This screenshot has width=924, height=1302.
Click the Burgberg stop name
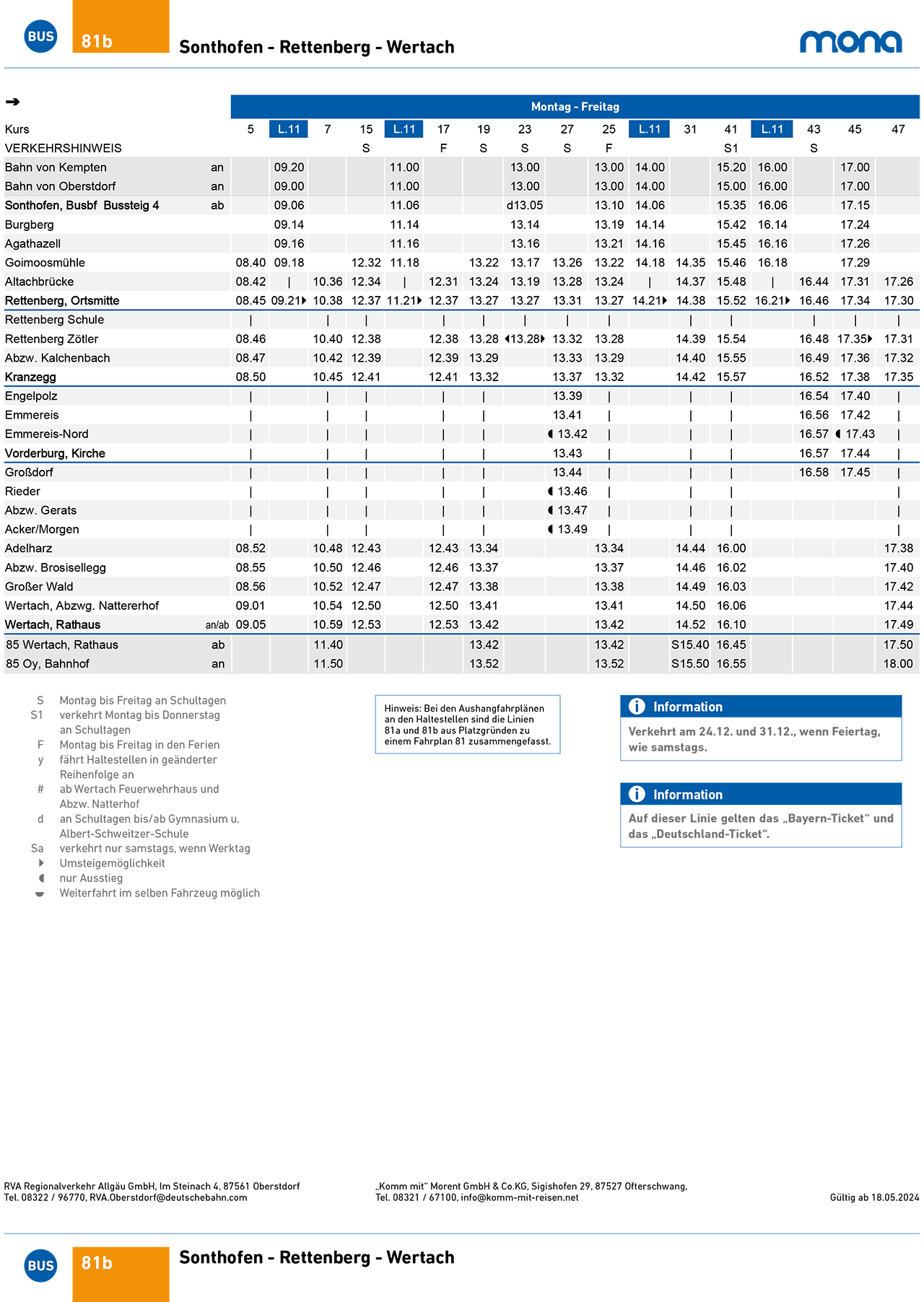(29, 225)
